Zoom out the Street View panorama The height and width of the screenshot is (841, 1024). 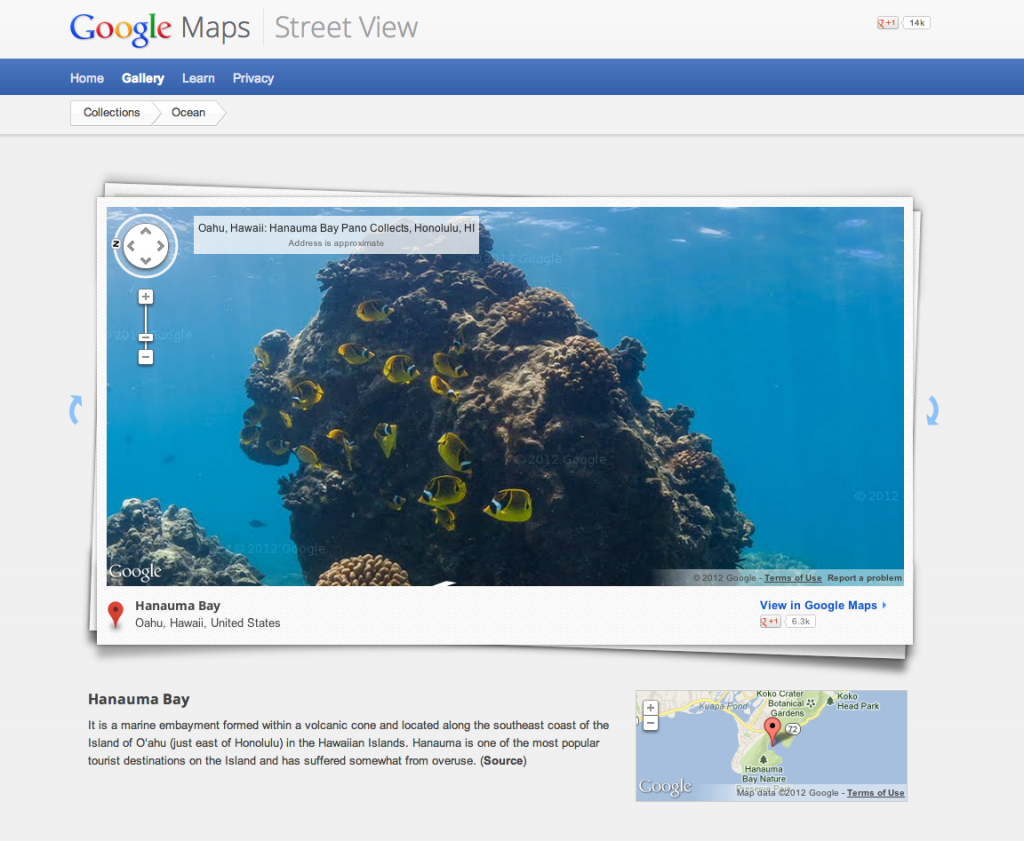[146, 357]
